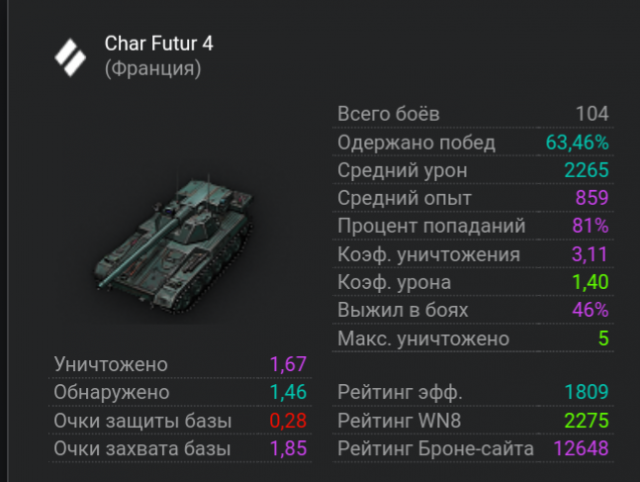Click the 63,46% win rate value
The image size is (640, 482).
577,142
